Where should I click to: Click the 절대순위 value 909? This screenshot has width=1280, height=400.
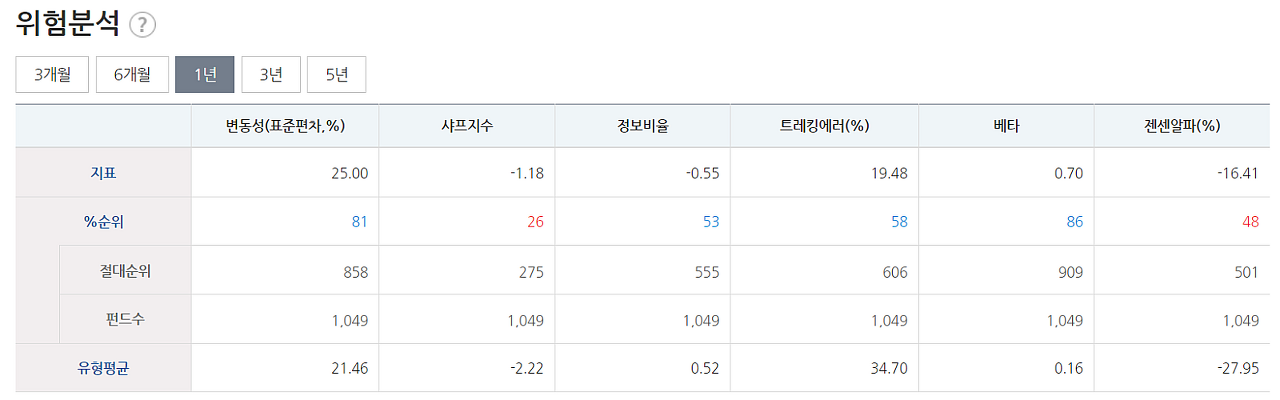click(x=1071, y=271)
